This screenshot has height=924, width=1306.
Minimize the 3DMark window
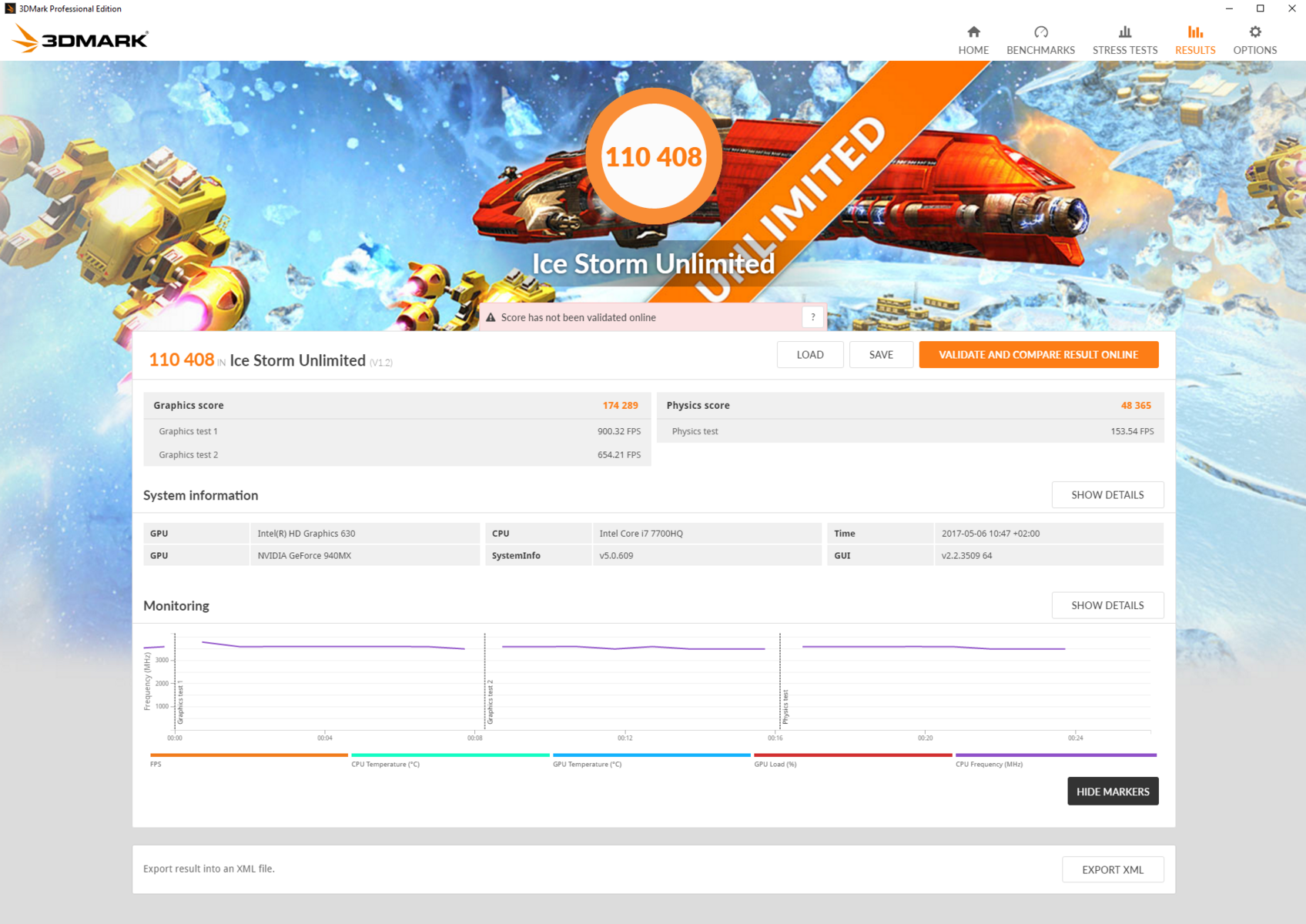pos(1229,8)
